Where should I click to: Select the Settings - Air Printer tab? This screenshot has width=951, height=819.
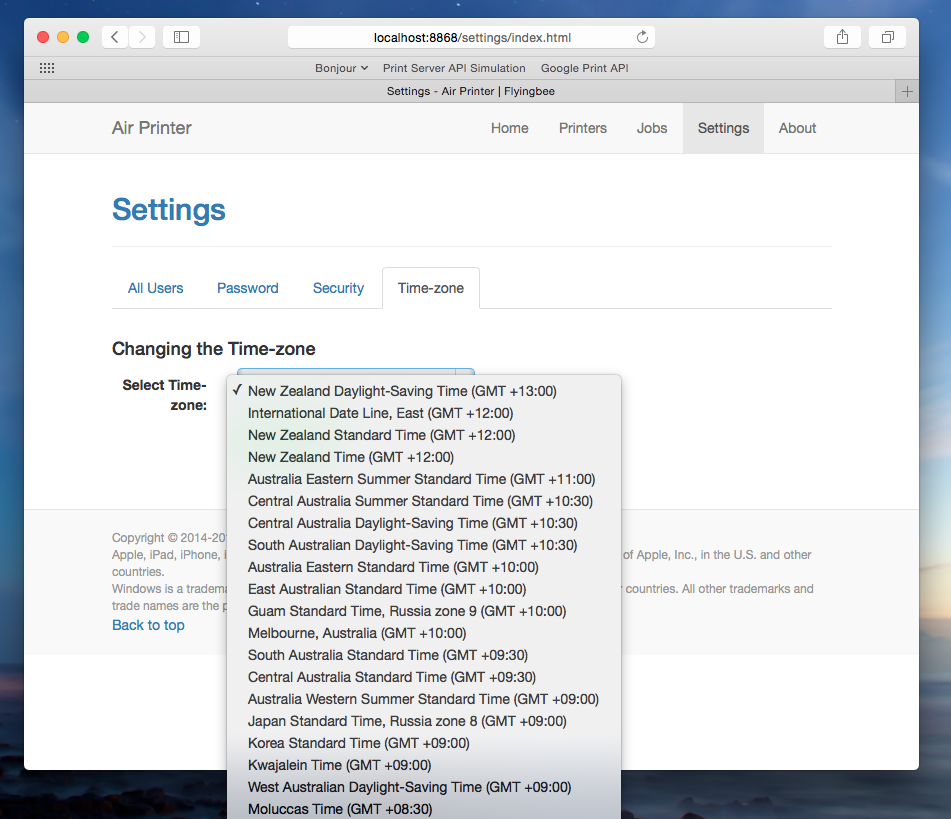click(471, 91)
